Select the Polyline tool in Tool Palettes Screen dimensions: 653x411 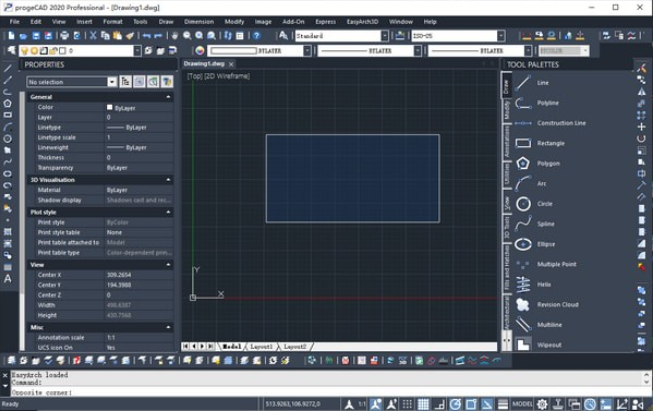click(x=547, y=102)
